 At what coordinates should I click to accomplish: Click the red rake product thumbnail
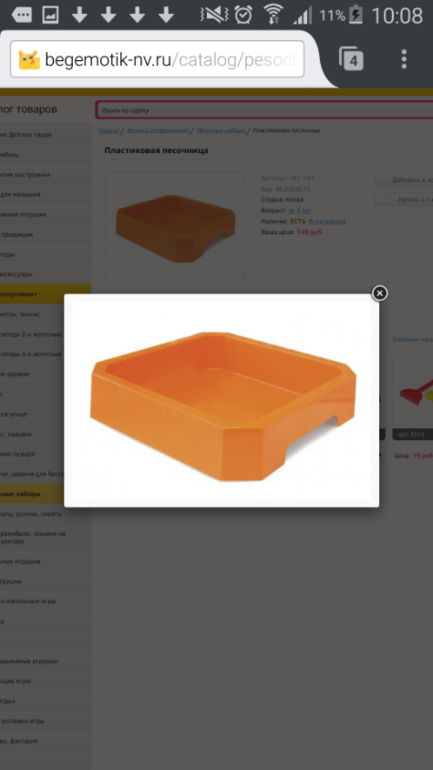[x=415, y=393]
